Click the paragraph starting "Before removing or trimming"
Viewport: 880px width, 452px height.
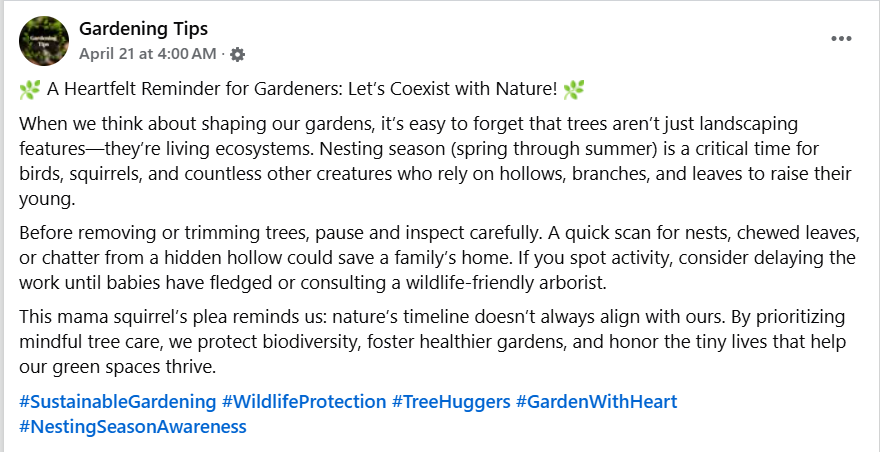439,257
